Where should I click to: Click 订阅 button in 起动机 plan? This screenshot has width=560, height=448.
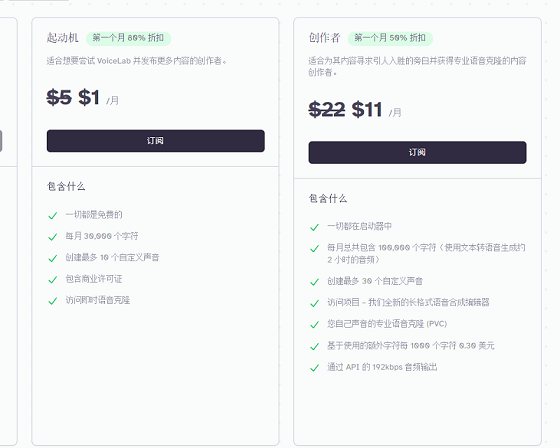[155, 141]
